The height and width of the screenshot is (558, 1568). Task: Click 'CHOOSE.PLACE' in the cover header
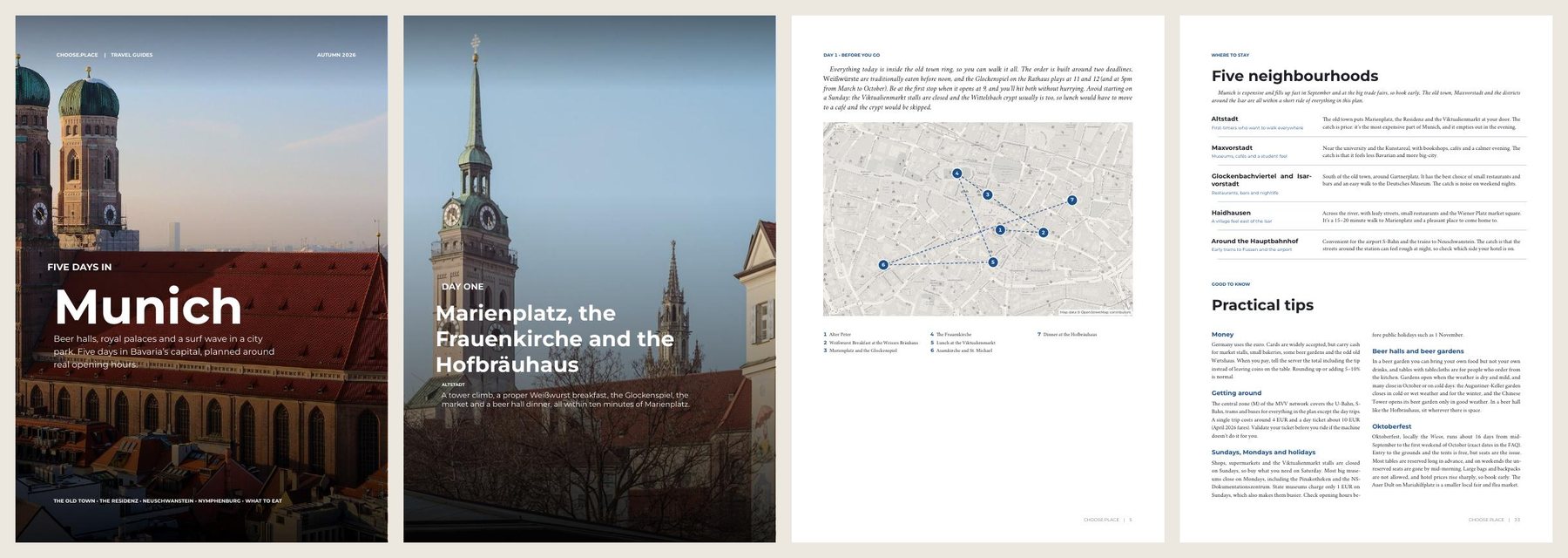click(x=78, y=55)
